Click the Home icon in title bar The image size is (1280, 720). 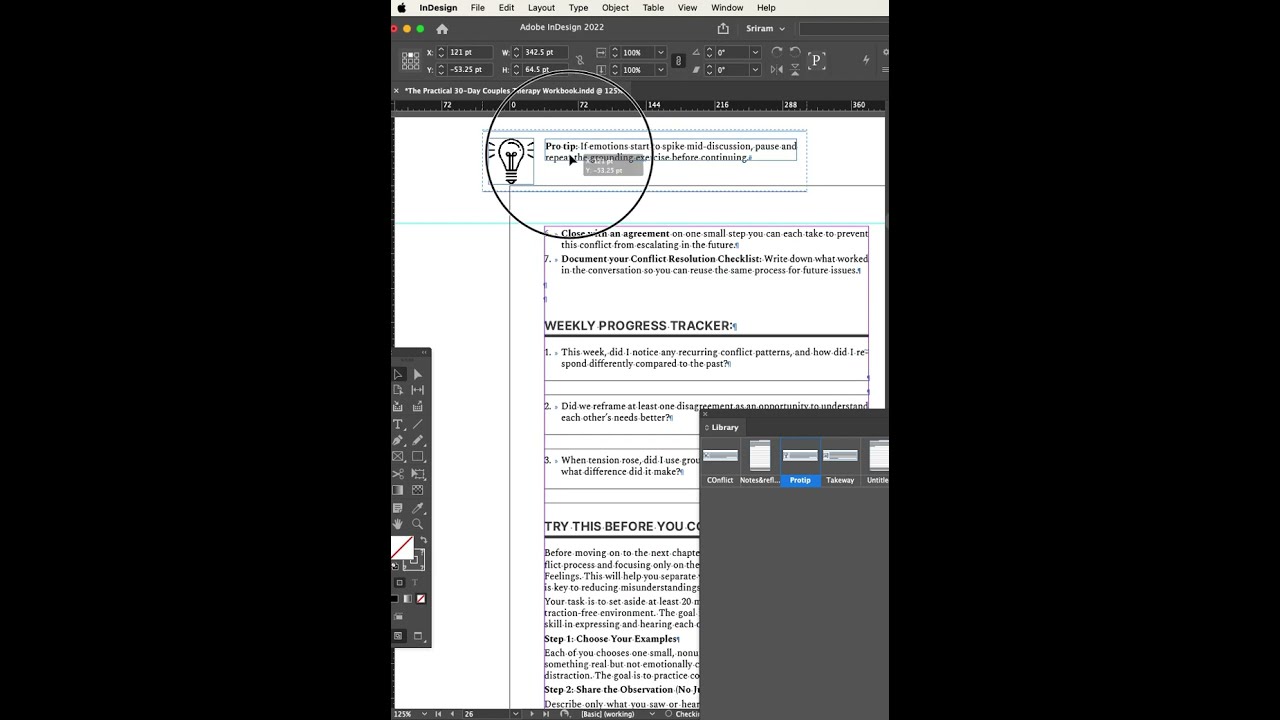tap(442, 29)
